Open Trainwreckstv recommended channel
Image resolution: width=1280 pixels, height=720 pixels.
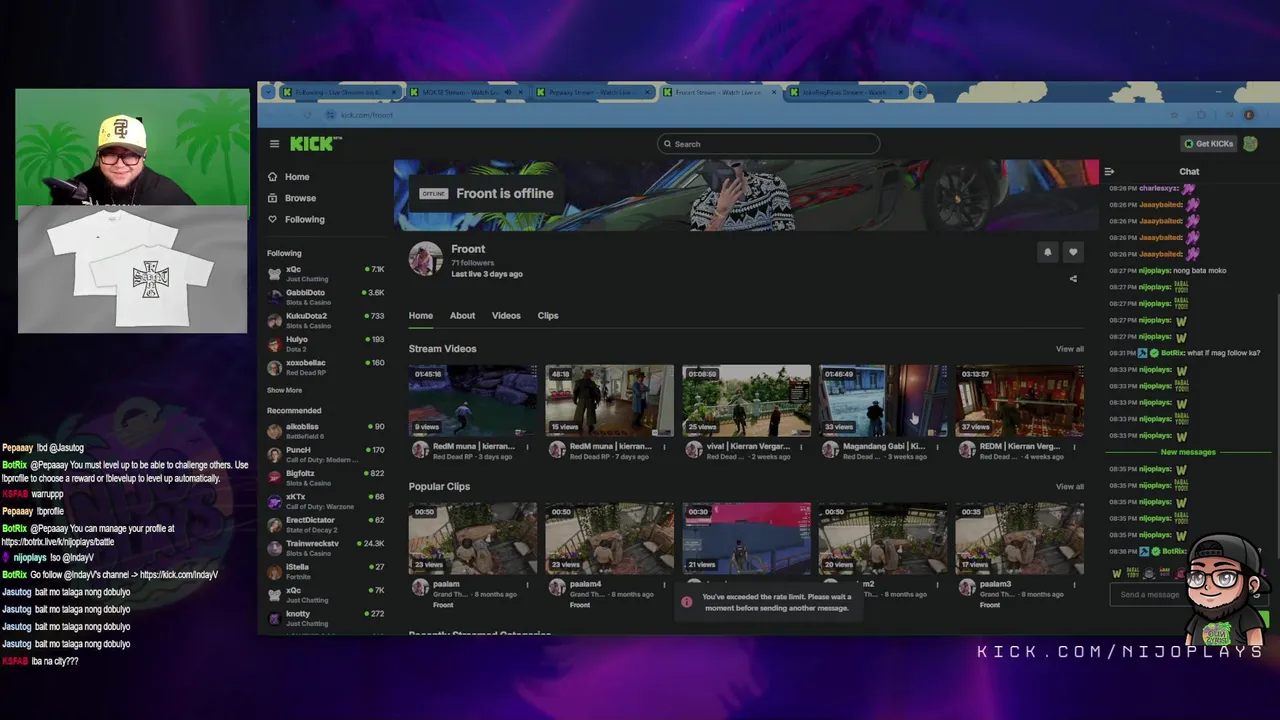coord(325,548)
